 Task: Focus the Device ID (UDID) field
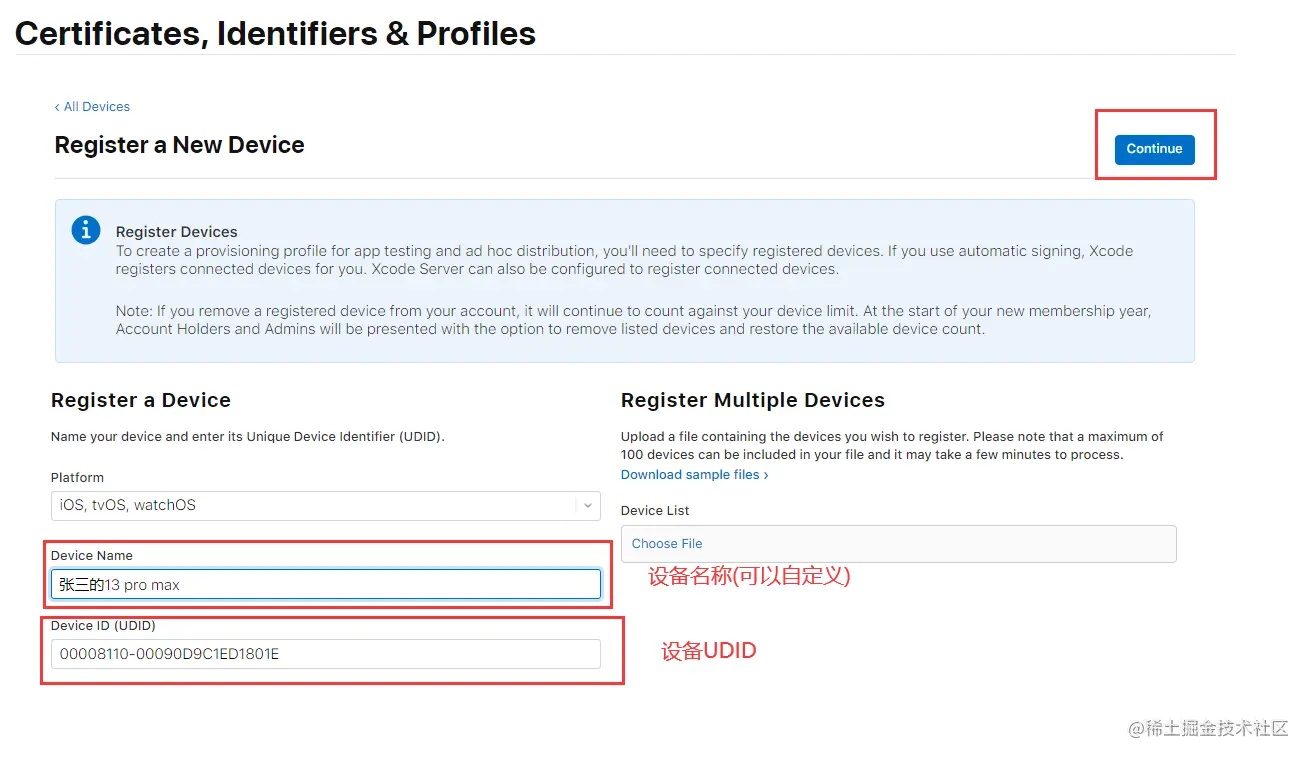[x=325, y=654]
